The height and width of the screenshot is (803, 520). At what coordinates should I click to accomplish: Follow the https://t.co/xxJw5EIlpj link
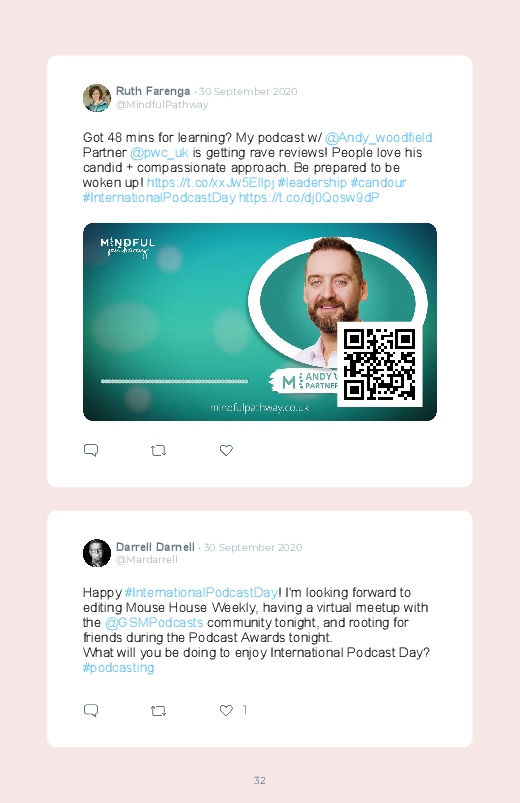211,183
